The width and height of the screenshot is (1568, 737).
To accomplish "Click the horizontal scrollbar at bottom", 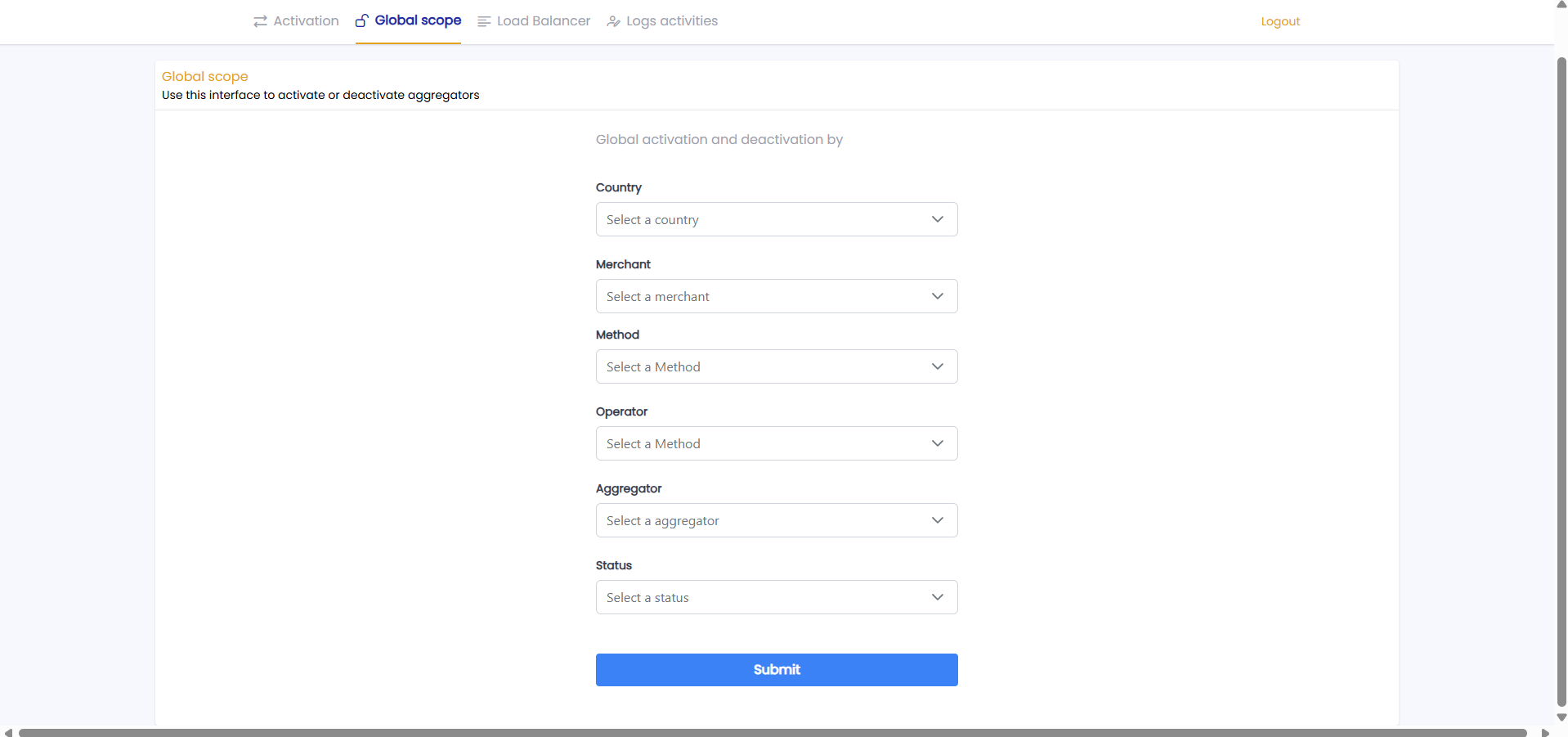I will (772, 732).
